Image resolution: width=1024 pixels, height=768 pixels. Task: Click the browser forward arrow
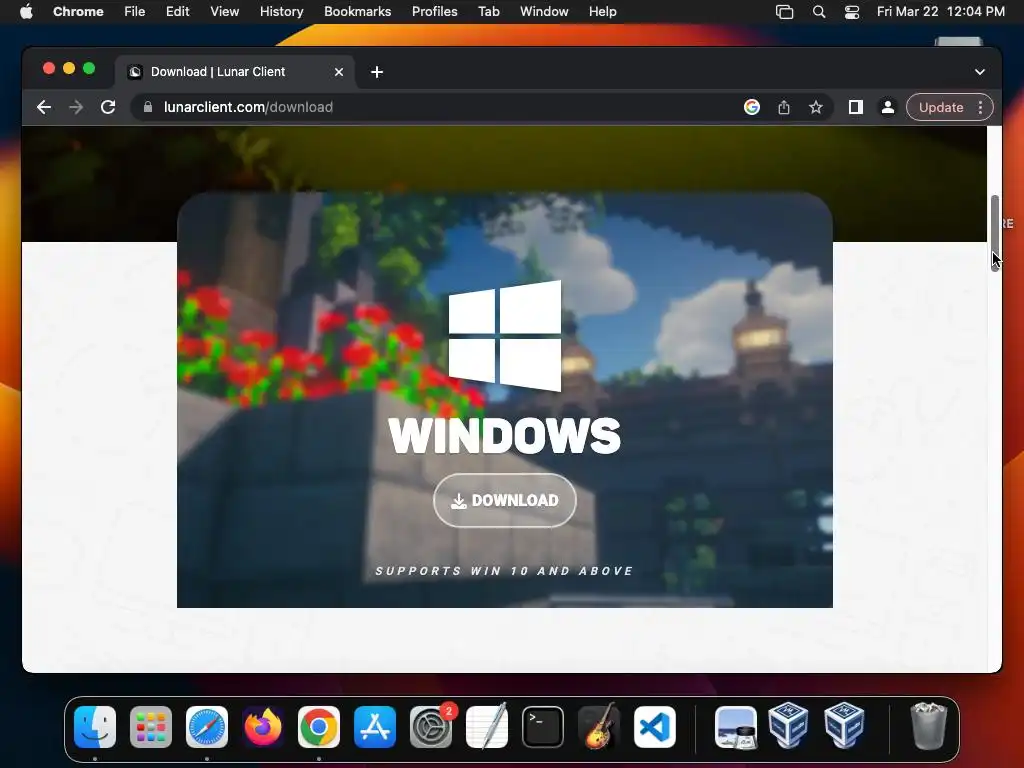(76, 107)
